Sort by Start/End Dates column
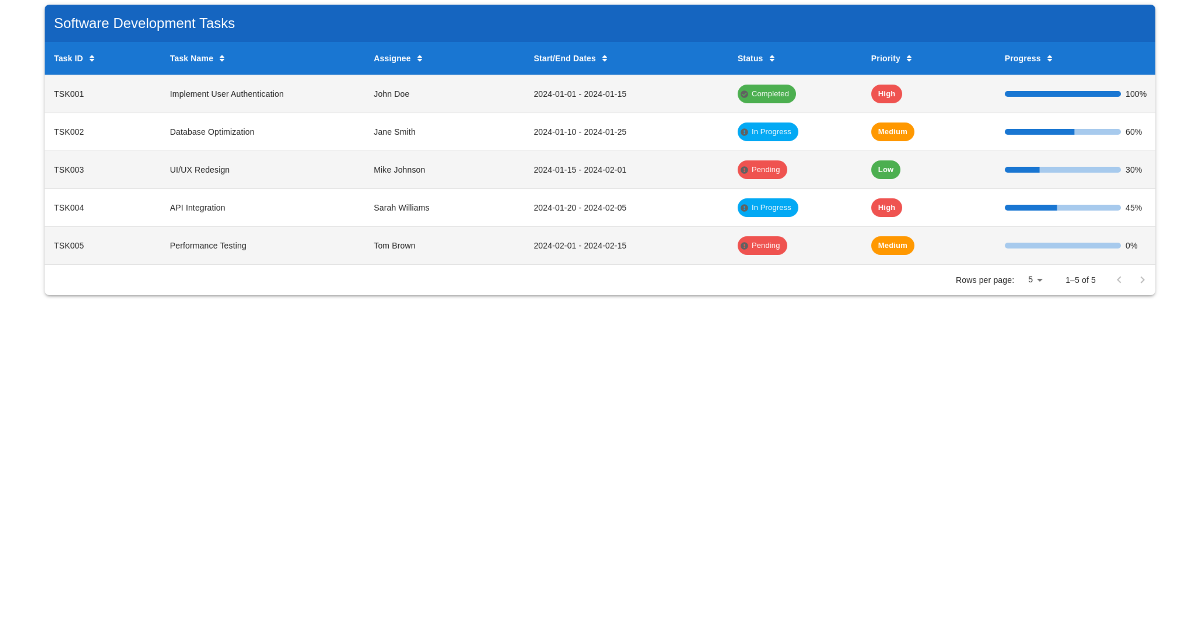Viewport: 1200px width, 630px height. point(602,58)
